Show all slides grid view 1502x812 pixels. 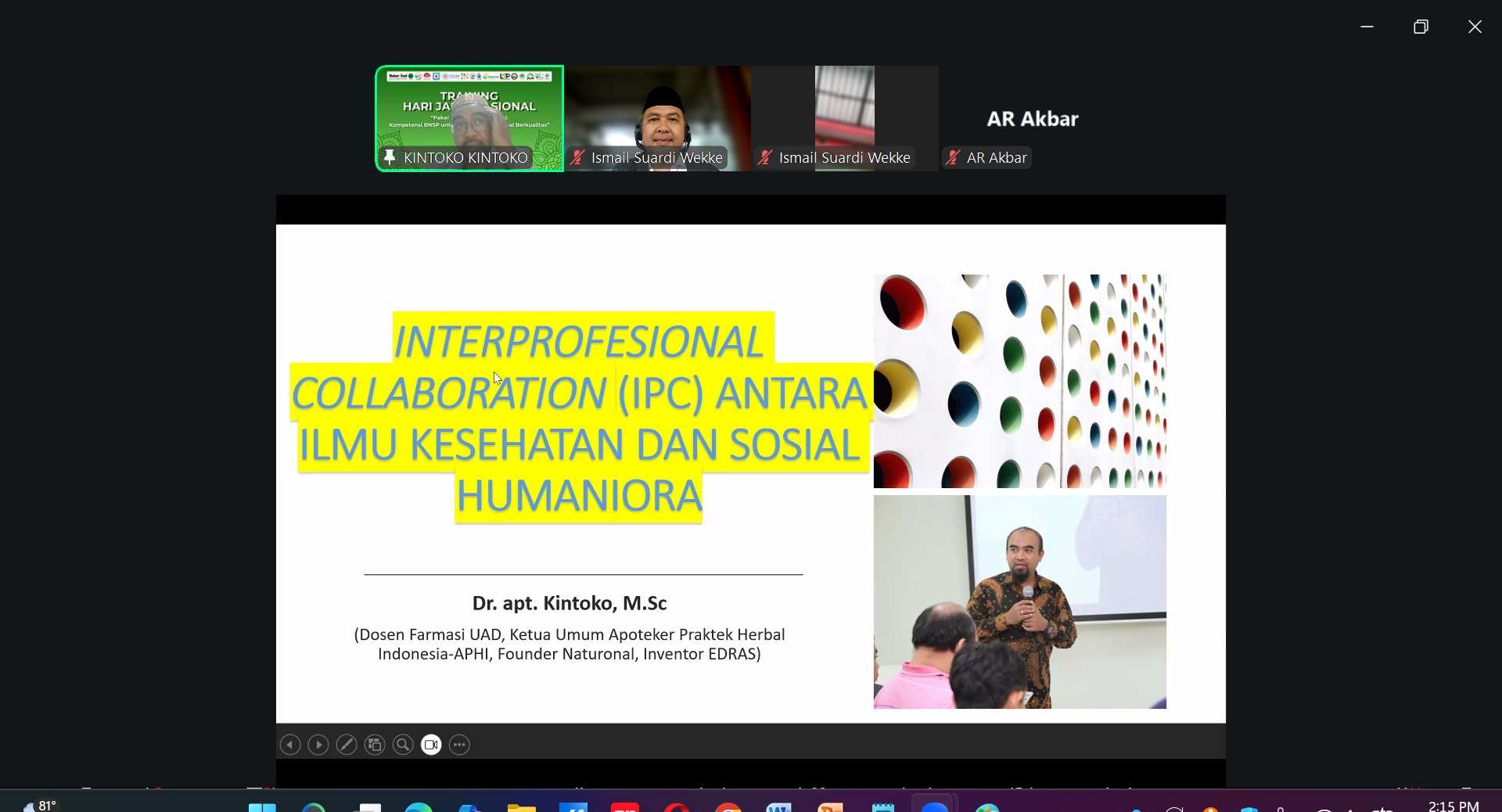coord(375,745)
